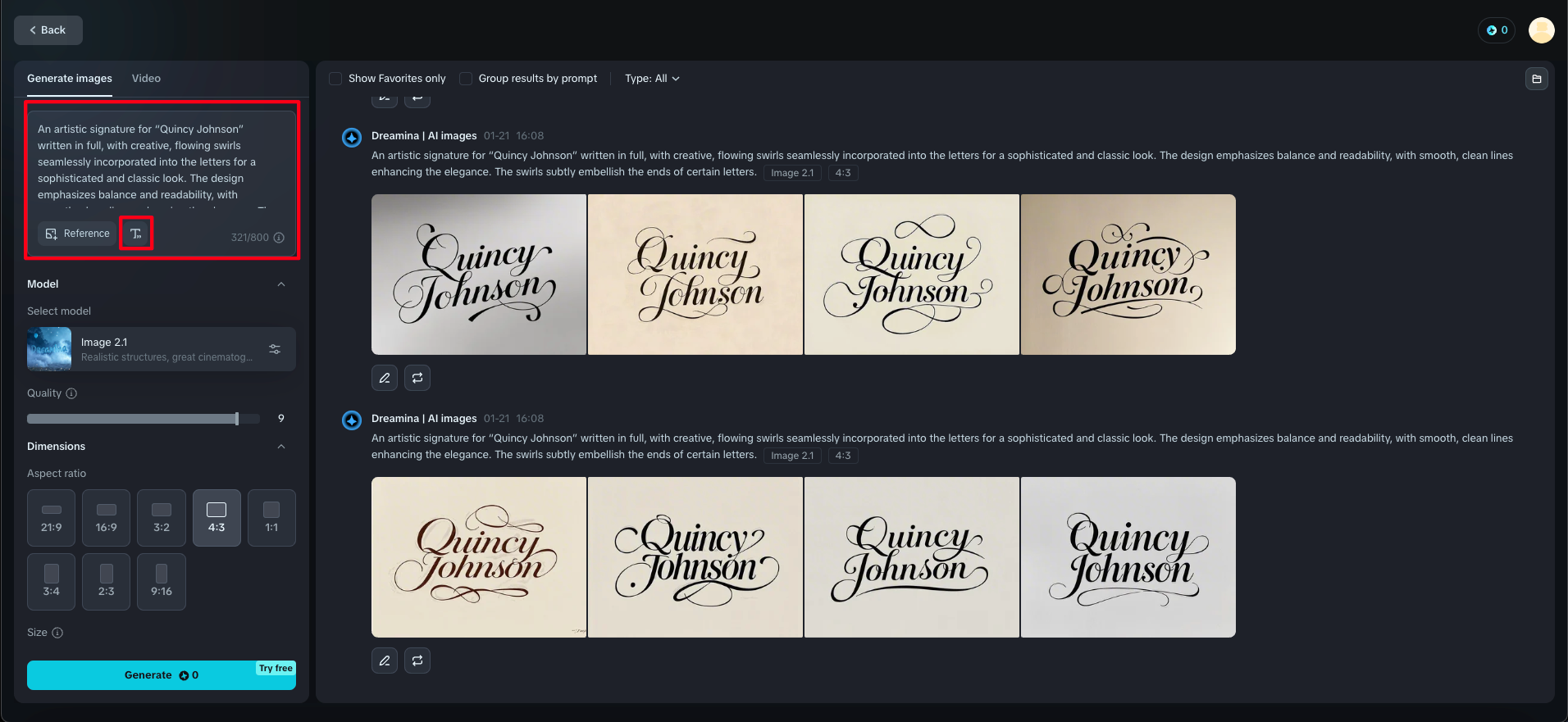The width and height of the screenshot is (1568, 722).
Task: Choose the 3:4 portrait aspect ratio
Action: tap(52, 582)
